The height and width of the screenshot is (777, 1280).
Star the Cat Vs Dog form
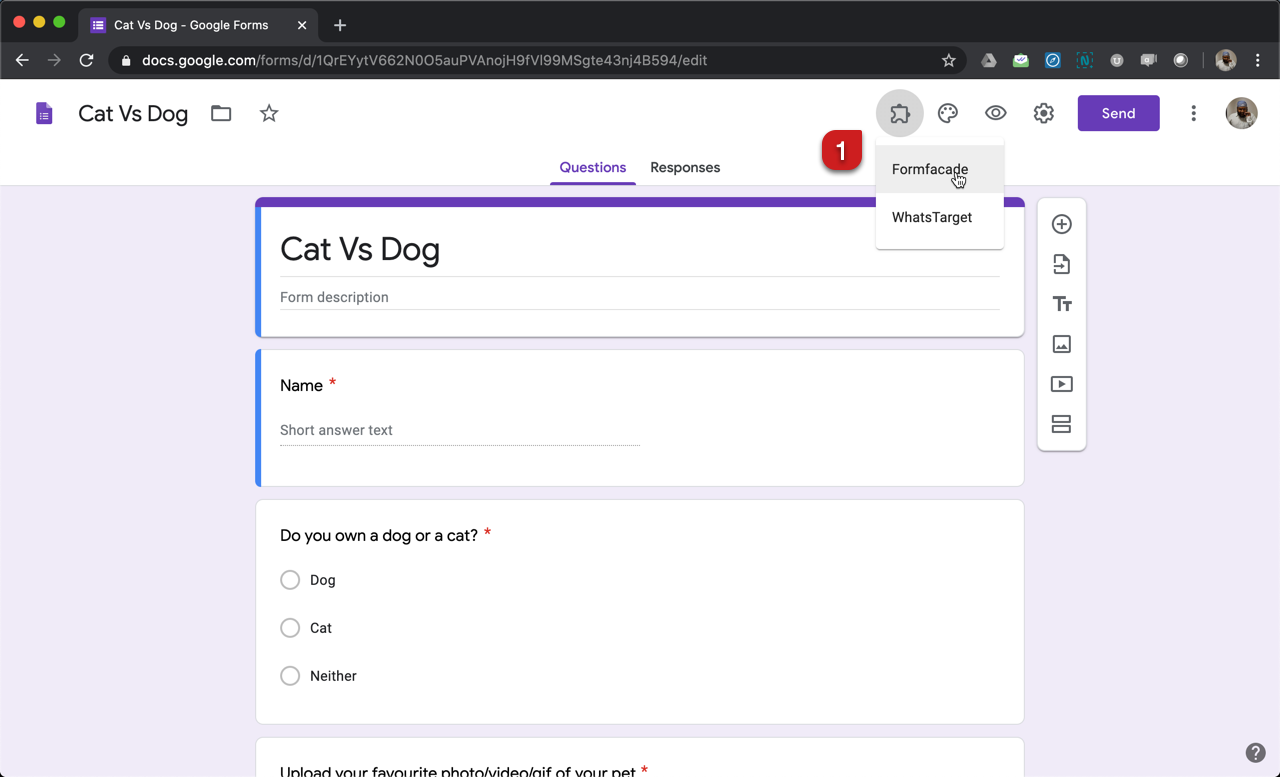[268, 113]
